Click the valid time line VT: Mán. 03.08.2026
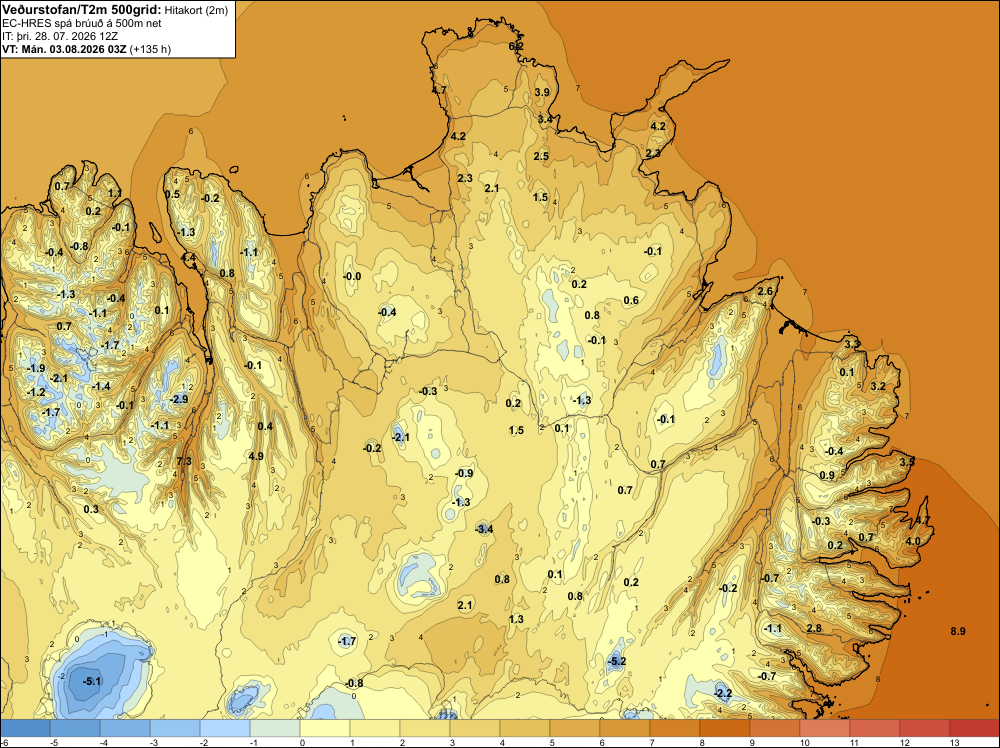Viewport: 1000px width, 748px height. (x=64, y=49)
